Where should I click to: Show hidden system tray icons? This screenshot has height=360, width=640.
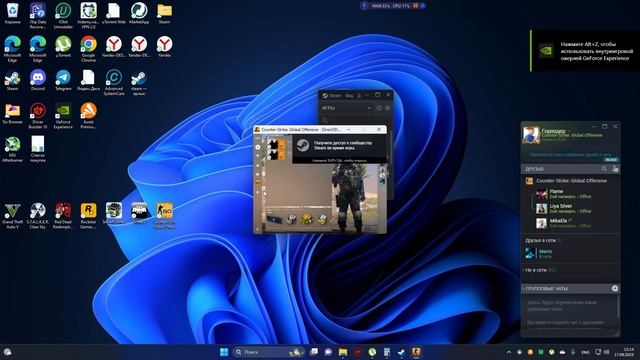(509, 352)
